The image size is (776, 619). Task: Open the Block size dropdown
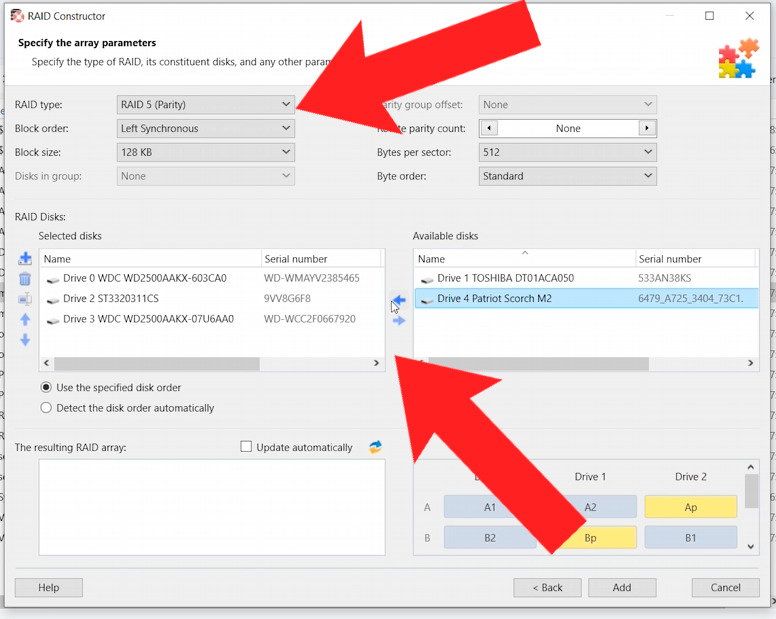[x=205, y=152]
